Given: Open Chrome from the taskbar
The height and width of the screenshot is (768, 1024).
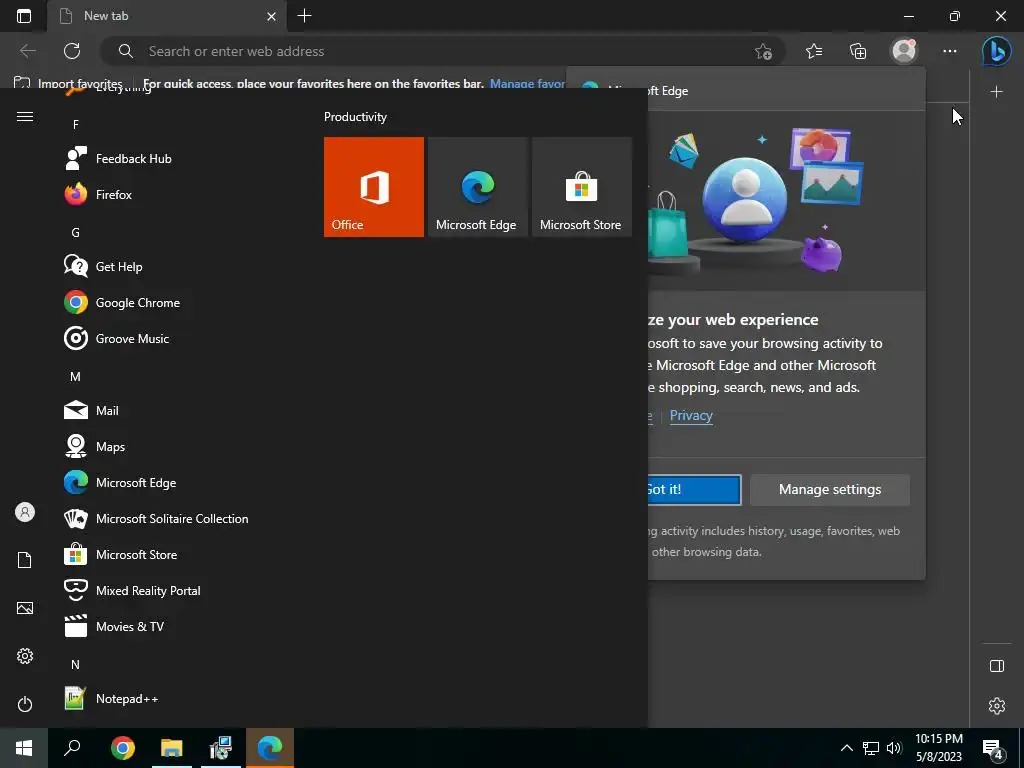Looking at the screenshot, I should [122, 748].
